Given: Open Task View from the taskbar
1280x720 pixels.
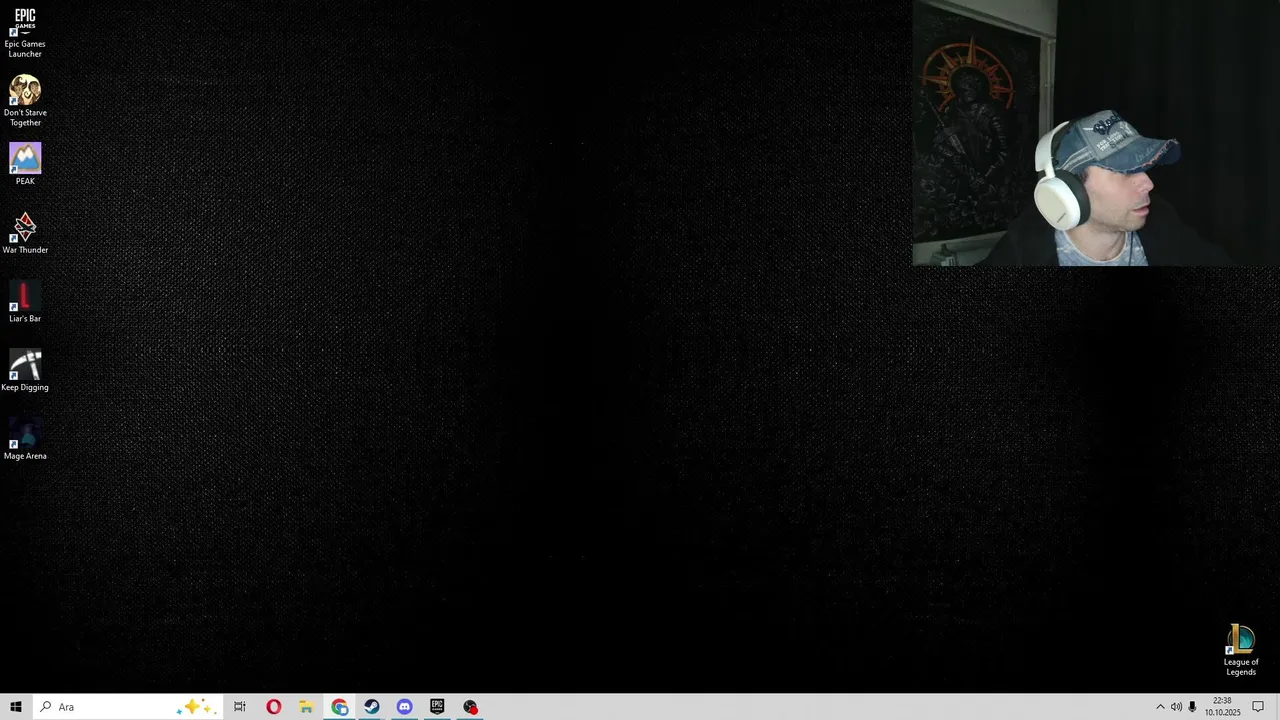Looking at the screenshot, I should 240,707.
